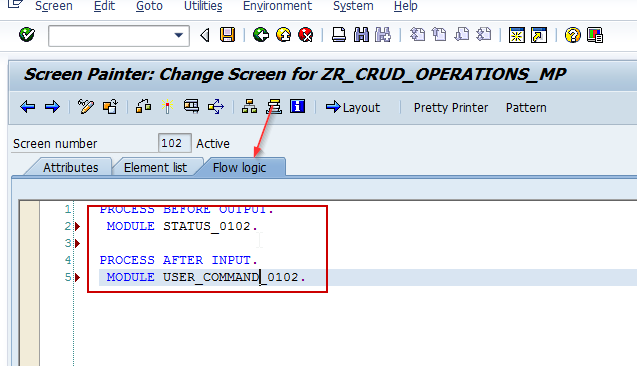Click the Other Object icon

[x=110, y=107]
